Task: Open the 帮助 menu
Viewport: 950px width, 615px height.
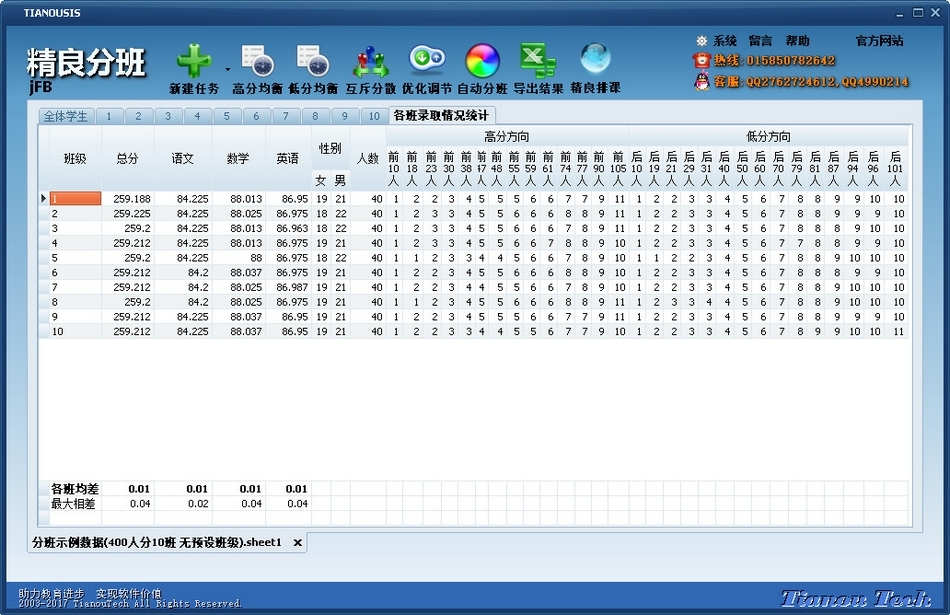Action: [797, 41]
